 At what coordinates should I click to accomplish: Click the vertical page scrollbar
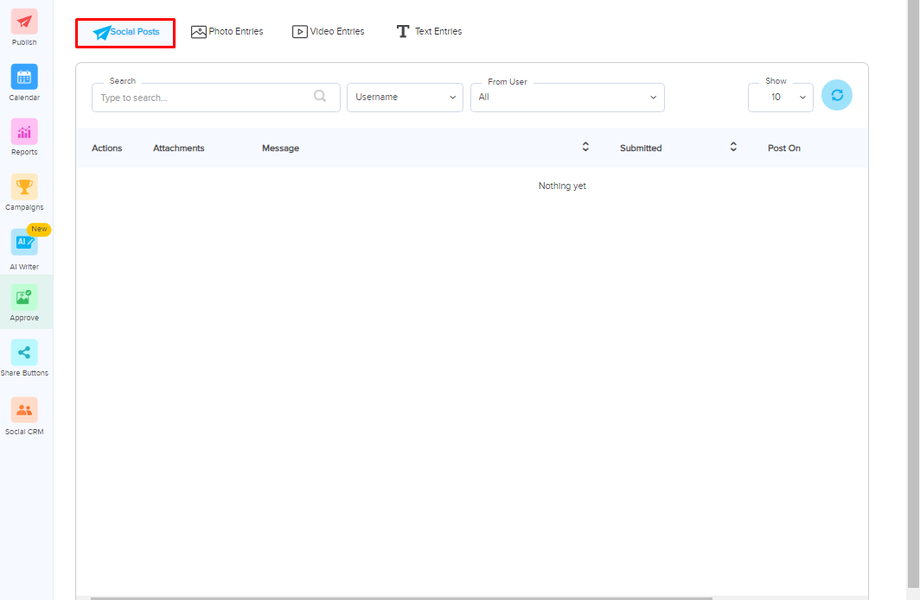(913, 293)
